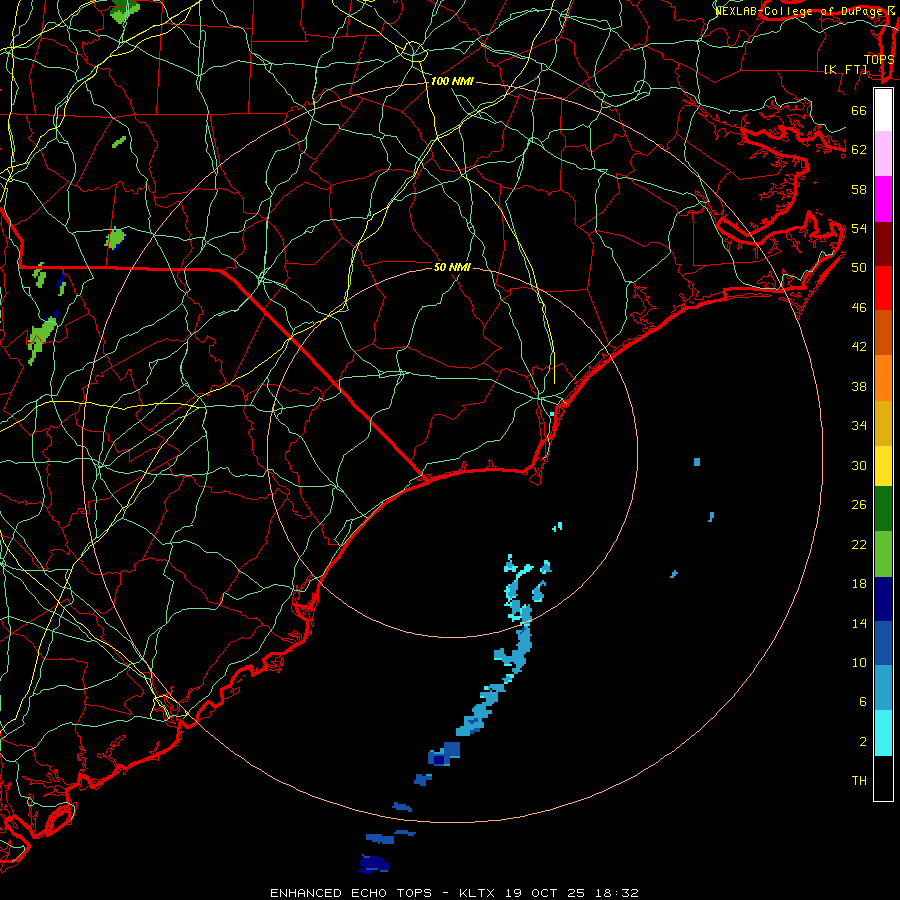This screenshot has width=900, height=900.
Task: Click the legend value "34"
Action: 859,425
